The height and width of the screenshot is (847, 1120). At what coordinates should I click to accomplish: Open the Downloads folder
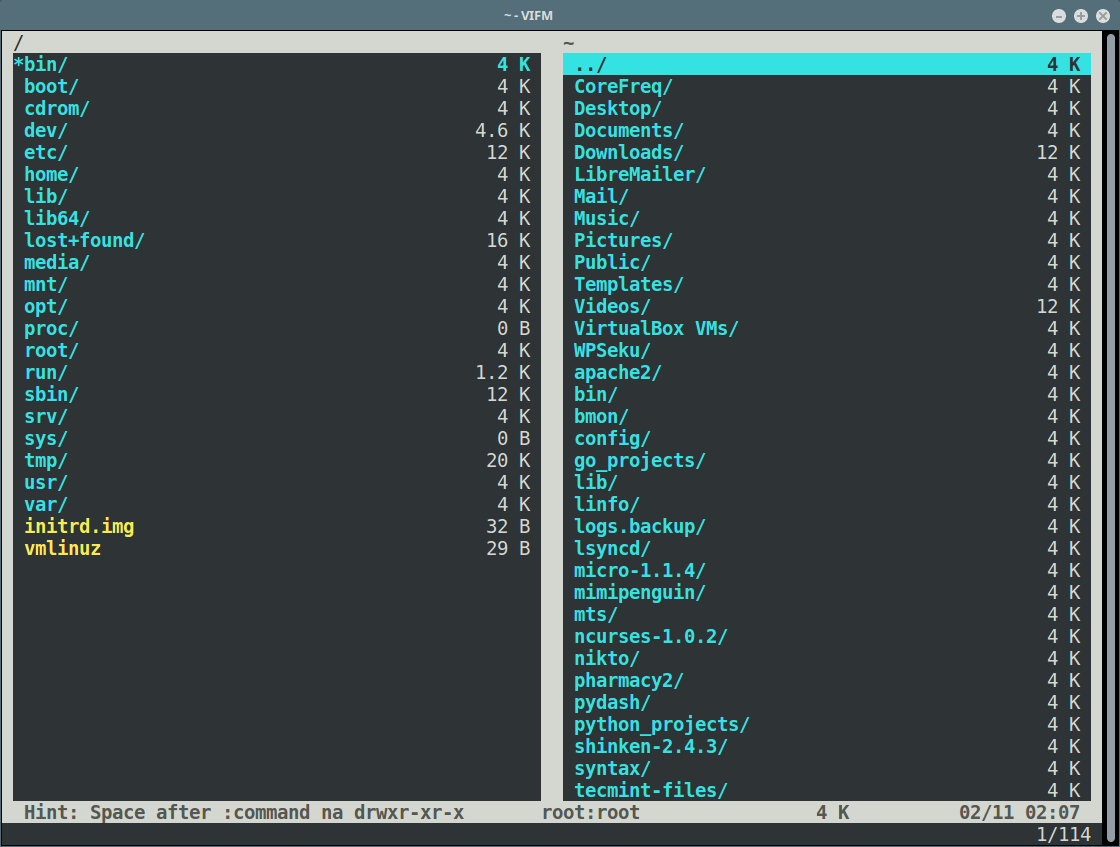pyautogui.click(x=628, y=152)
